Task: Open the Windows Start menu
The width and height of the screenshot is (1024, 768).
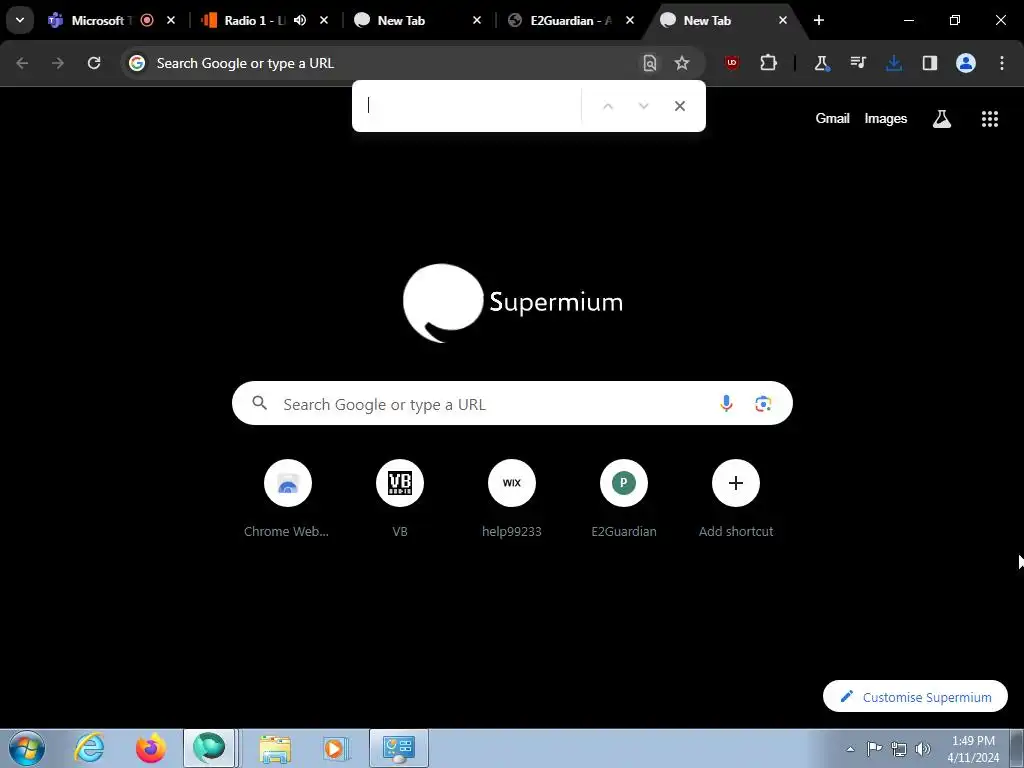Action: 27,748
